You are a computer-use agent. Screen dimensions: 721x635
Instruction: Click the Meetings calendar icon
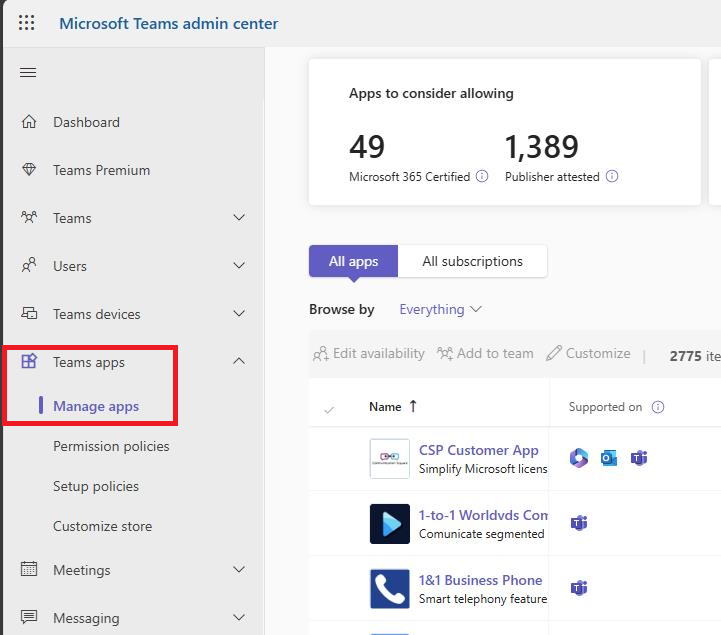[x=29, y=569]
